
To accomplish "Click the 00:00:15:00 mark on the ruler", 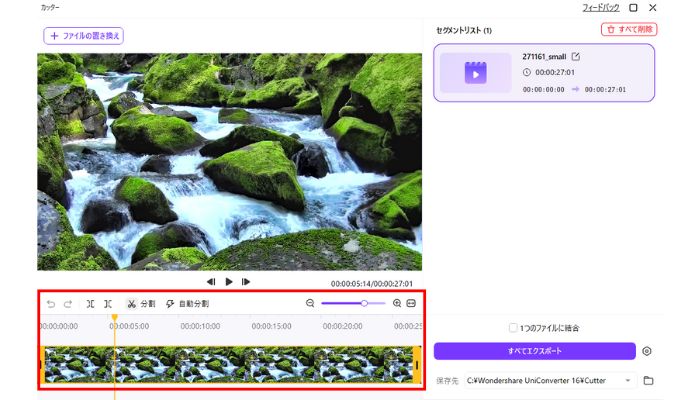I will (271, 326).
